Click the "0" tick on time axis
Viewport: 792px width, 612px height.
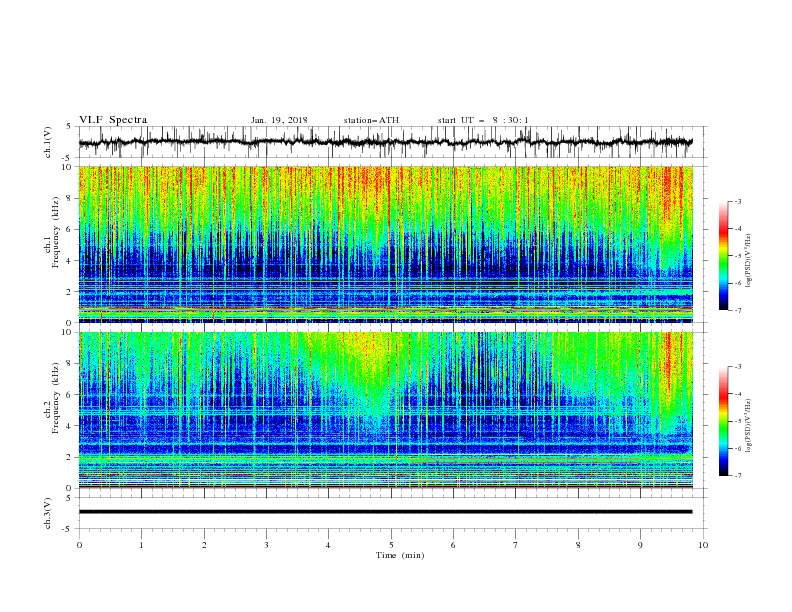pyautogui.click(x=79, y=545)
